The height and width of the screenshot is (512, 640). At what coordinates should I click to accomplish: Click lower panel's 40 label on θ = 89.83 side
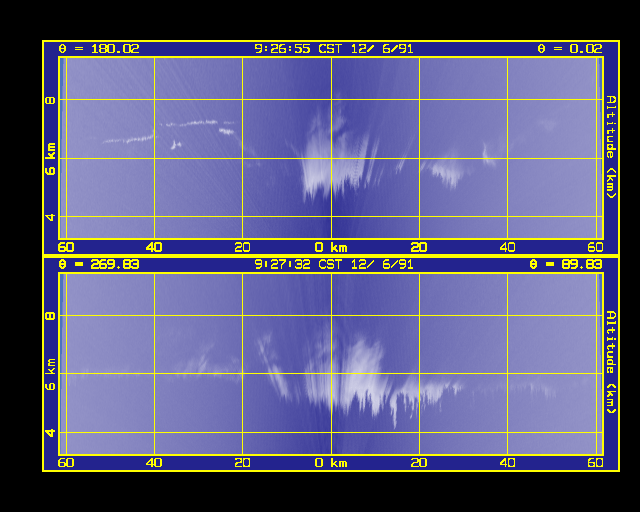tap(507, 463)
